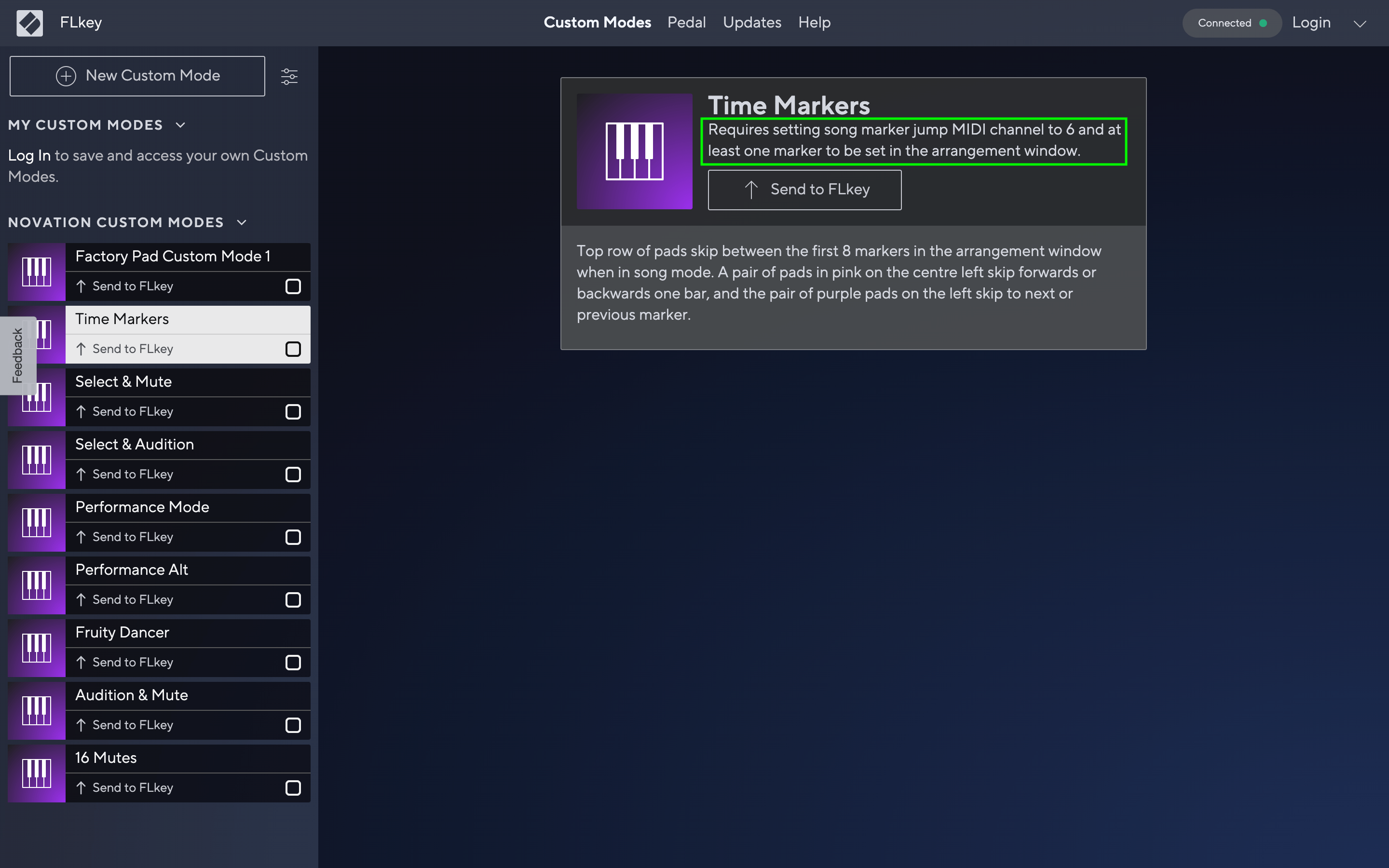This screenshot has width=1389, height=868.
Task: Tick the Select & Audition checkbox
Action: click(x=293, y=474)
